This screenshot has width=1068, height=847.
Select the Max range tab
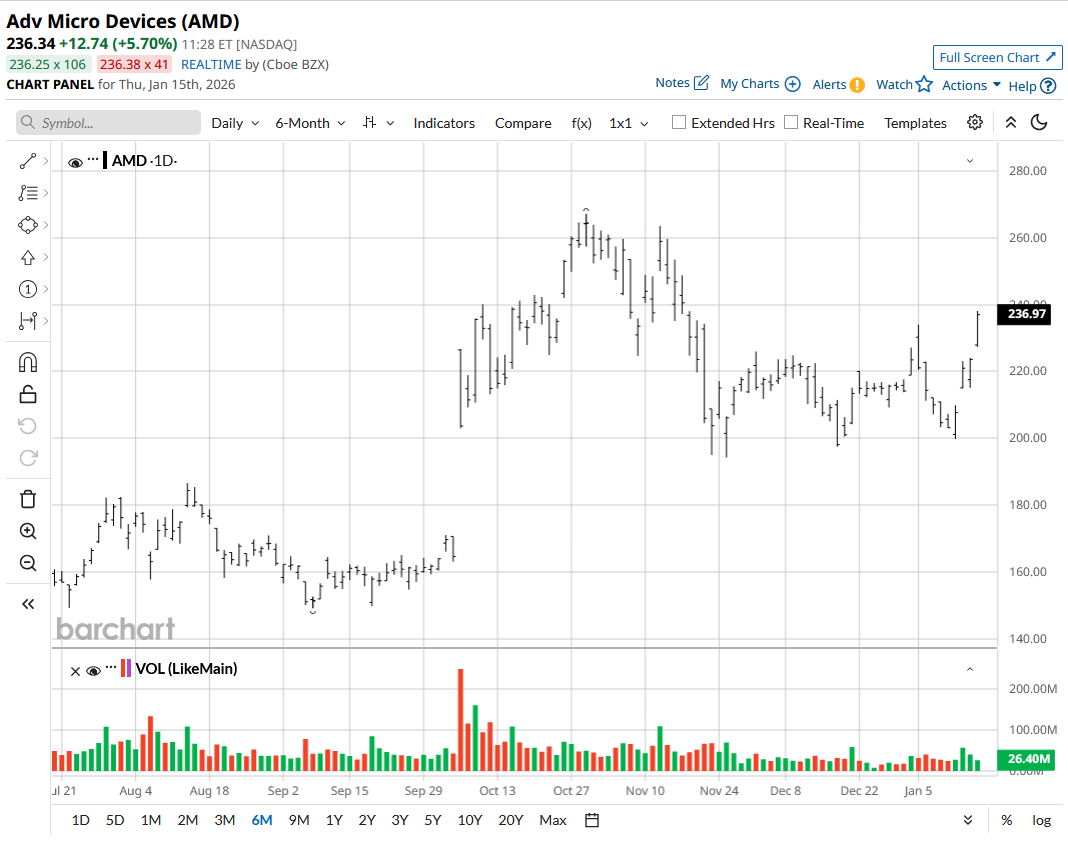(552, 820)
